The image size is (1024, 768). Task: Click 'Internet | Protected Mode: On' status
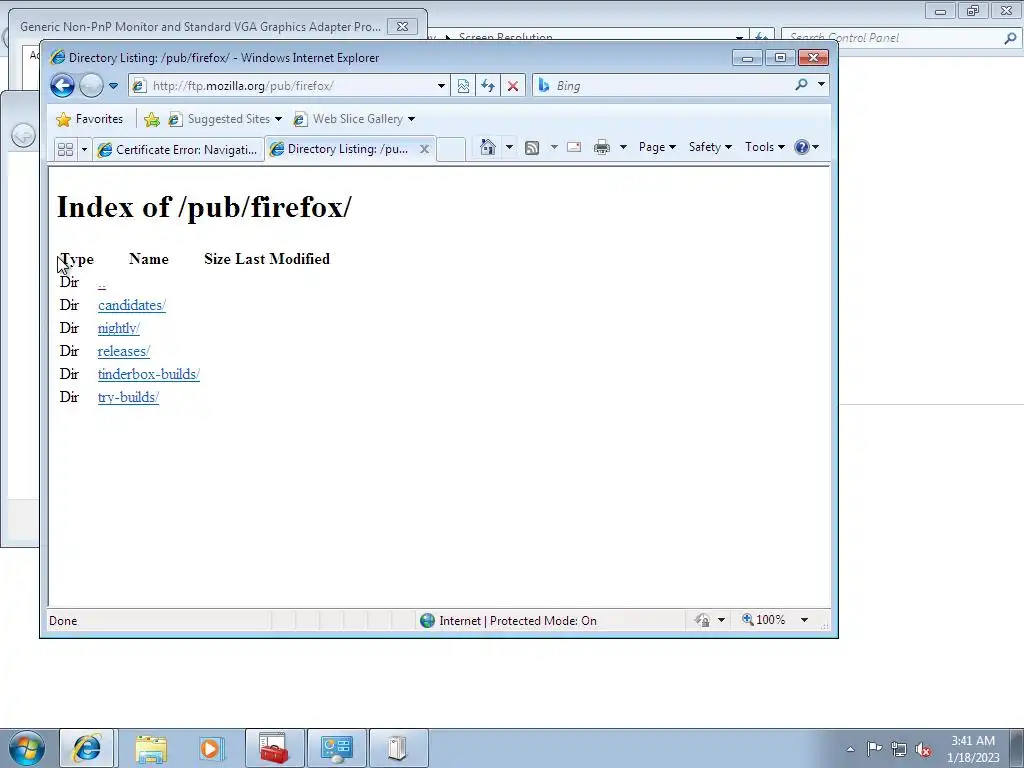click(518, 620)
